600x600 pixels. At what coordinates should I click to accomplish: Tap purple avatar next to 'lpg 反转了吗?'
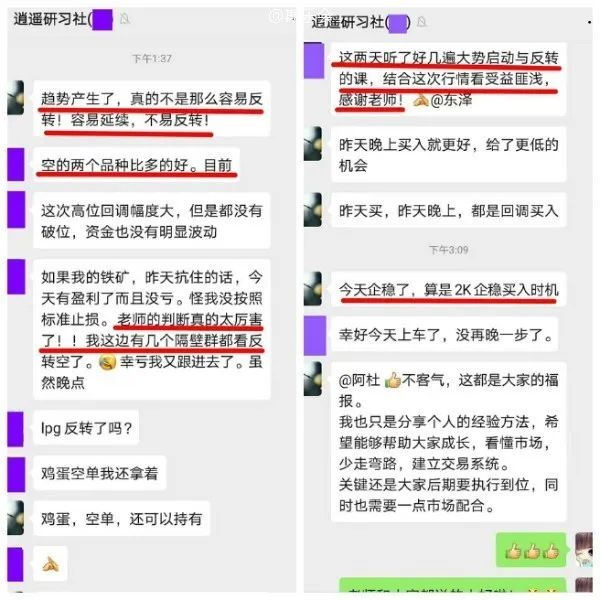pyautogui.click(x=16, y=429)
